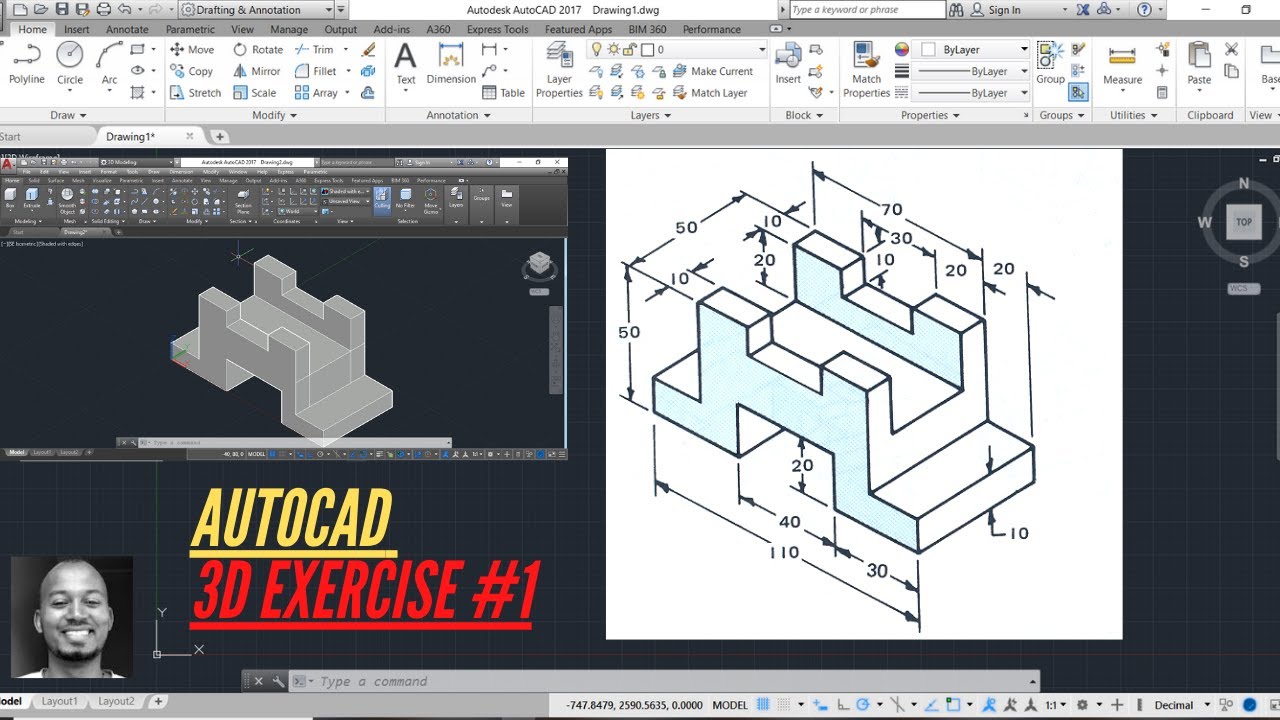Viewport: 1280px width, 720px height.
Task: Select the Arc drawing tool
Action: click(109, 65)
